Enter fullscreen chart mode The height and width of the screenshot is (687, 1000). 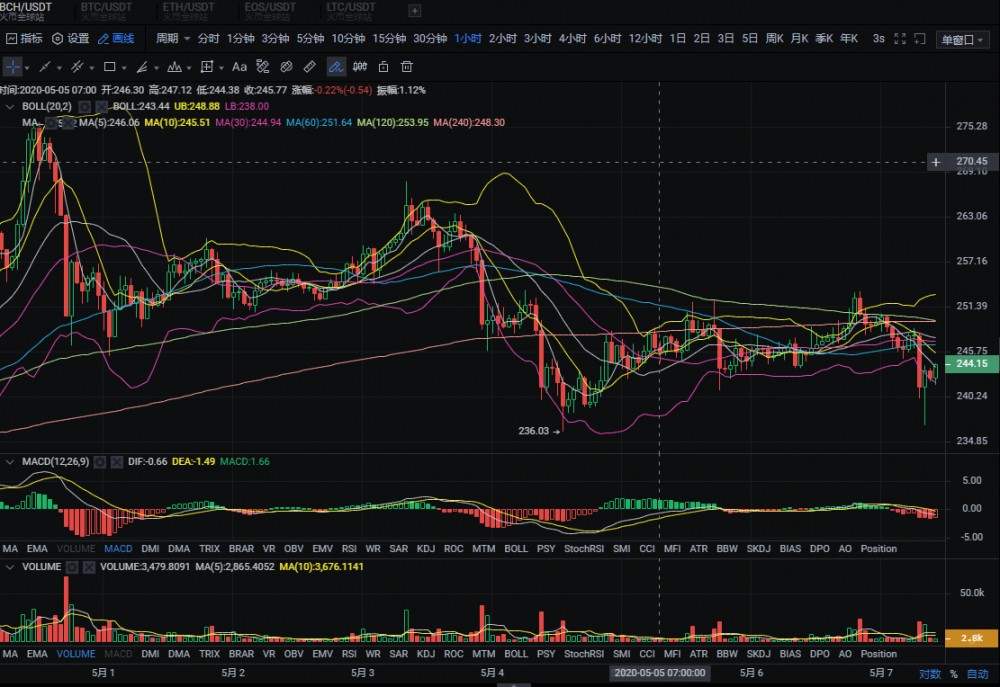(x=899, y=39)
